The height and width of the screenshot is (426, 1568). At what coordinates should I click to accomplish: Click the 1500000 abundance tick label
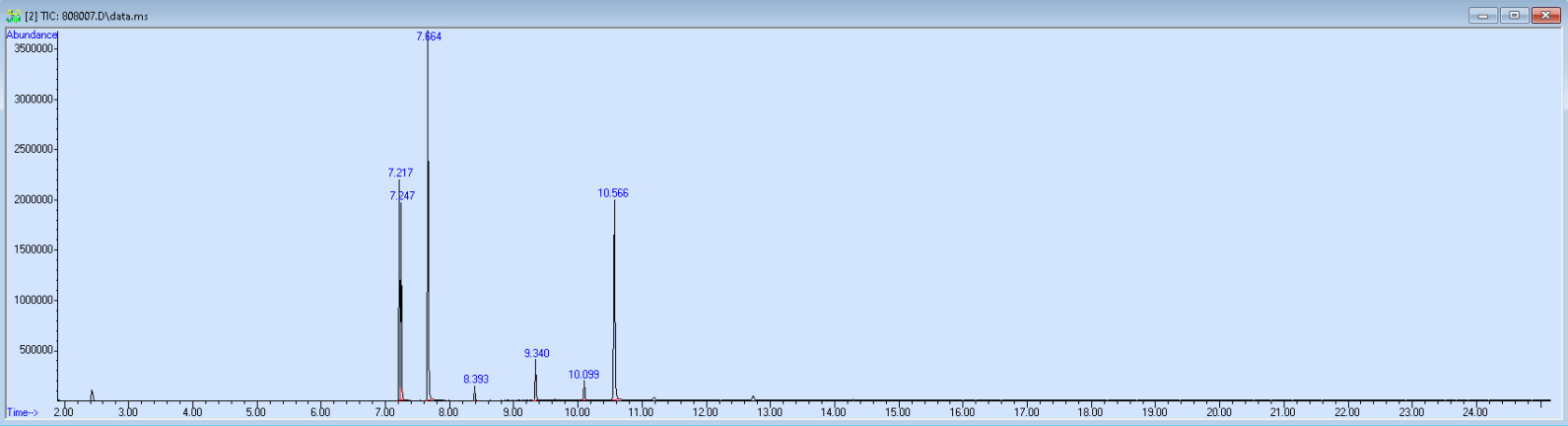(34, 249)
